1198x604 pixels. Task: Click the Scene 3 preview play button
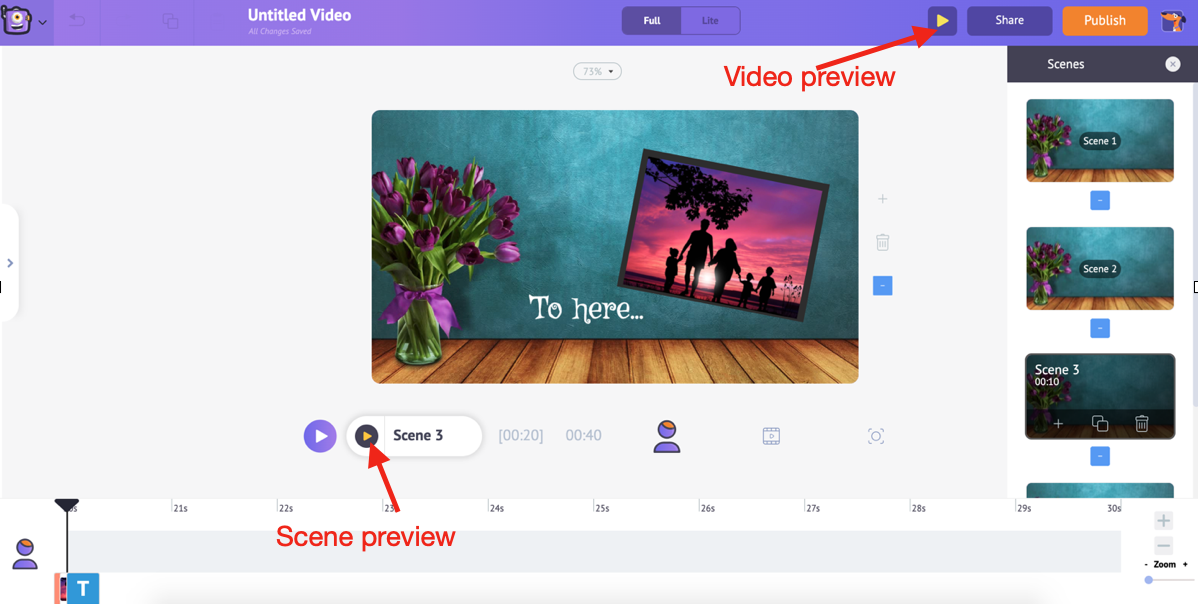[367, 436]
